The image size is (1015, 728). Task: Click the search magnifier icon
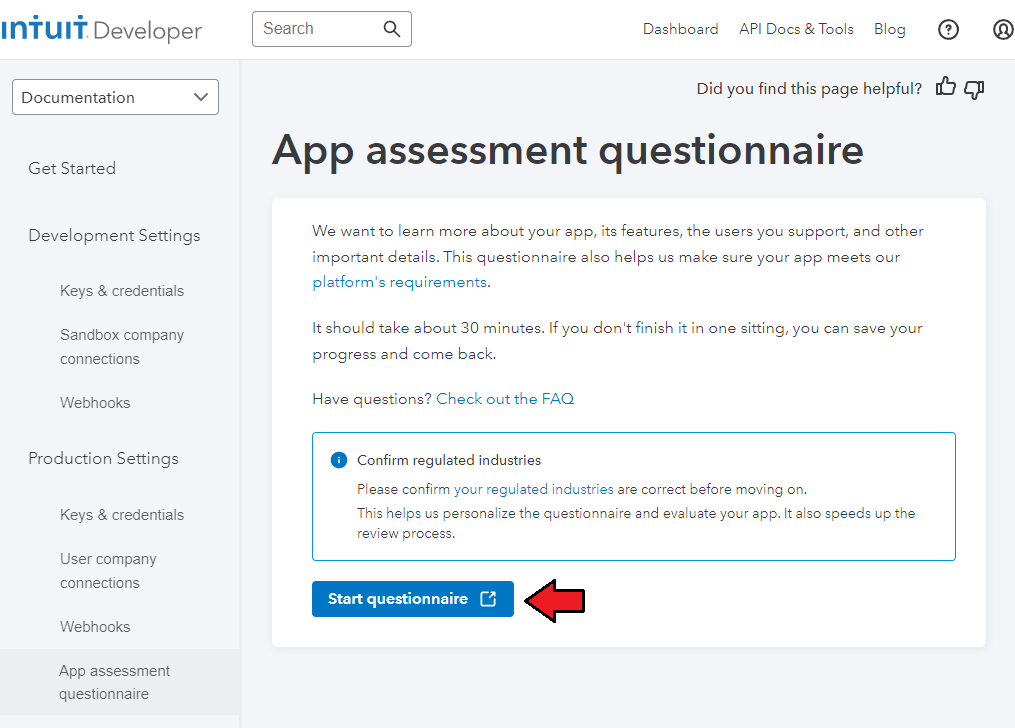click(x=392, y=28)
